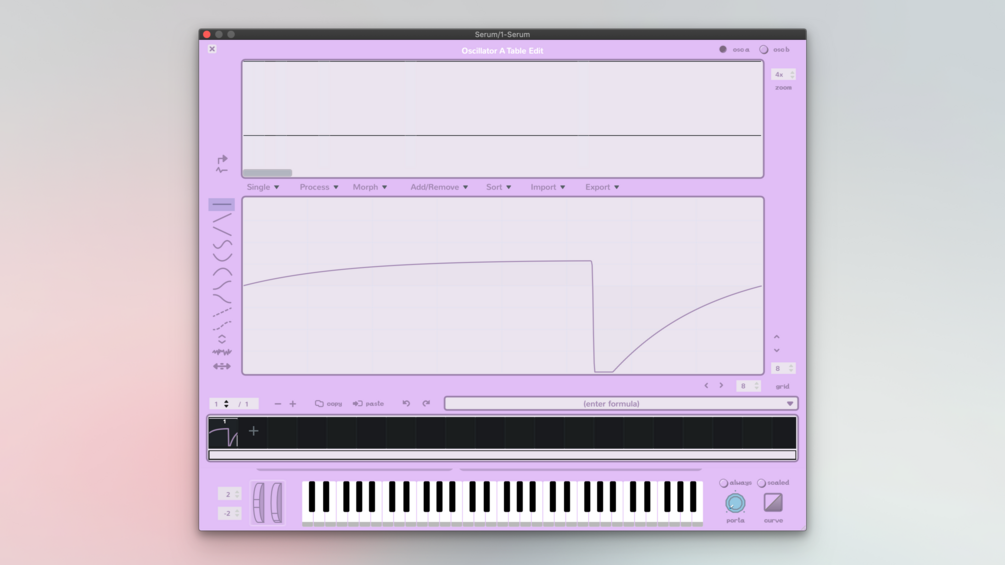Select wavetable frame 1 thumbnail
Viewport: 1005px width, 565px height.
tap(223, 433)
